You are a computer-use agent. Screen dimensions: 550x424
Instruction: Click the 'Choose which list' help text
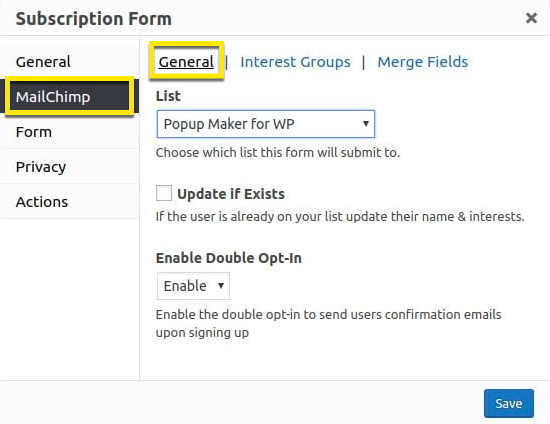[x=278, y=153]
